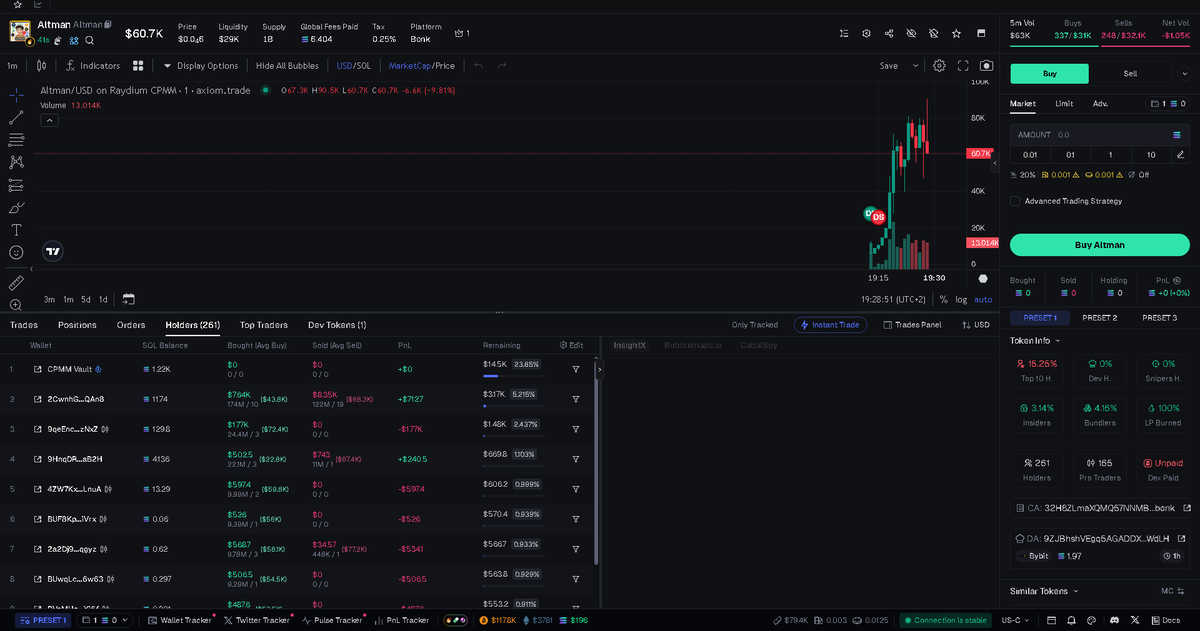This screenshot has width=1200, height=631.
Task: Open the Fibonacci retracement tool
Action: tap(16, 140)
